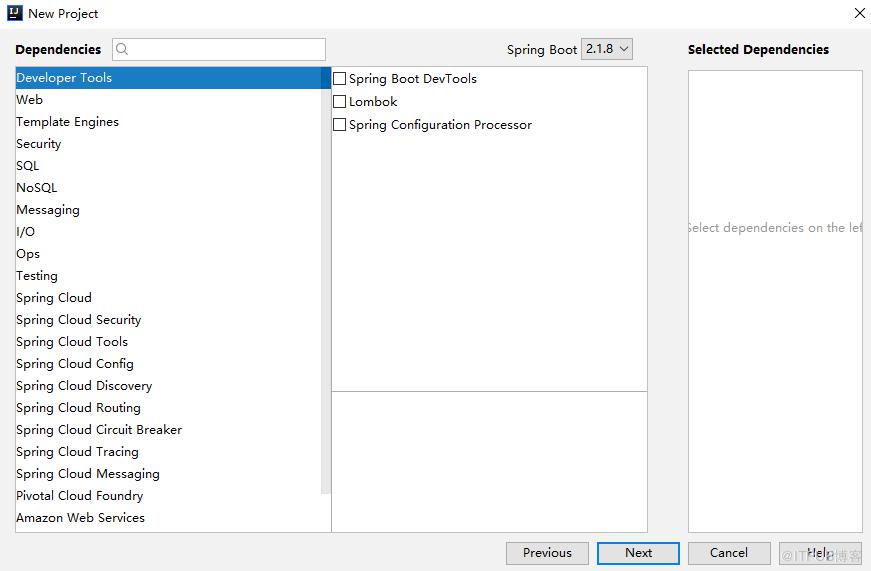Open the SQL dependencies category
This screenshot has height=571, width=871.
[168, 166]
